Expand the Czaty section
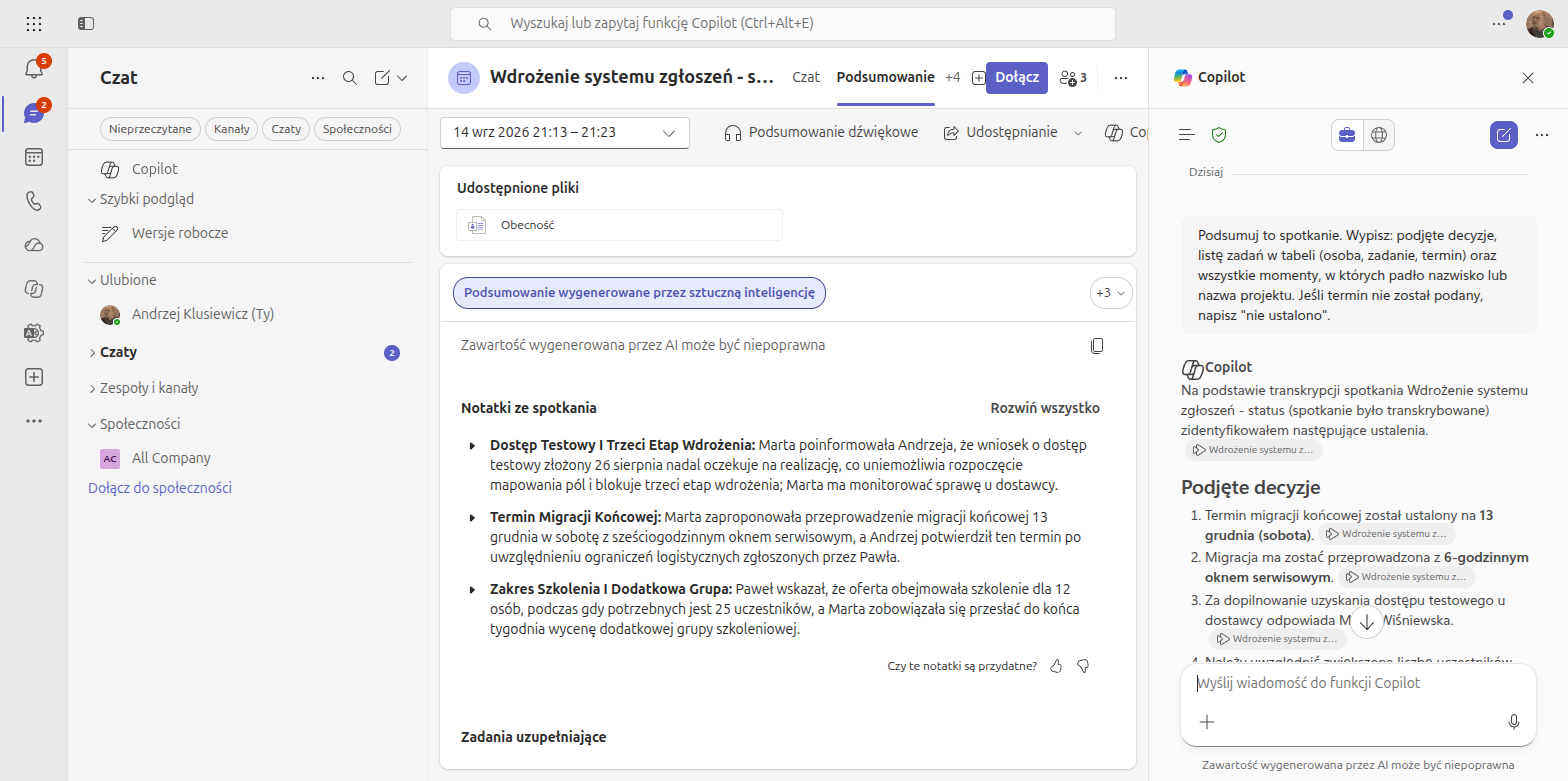The height and width of the screenshot is (781, 1568). (x=92, y=353)
